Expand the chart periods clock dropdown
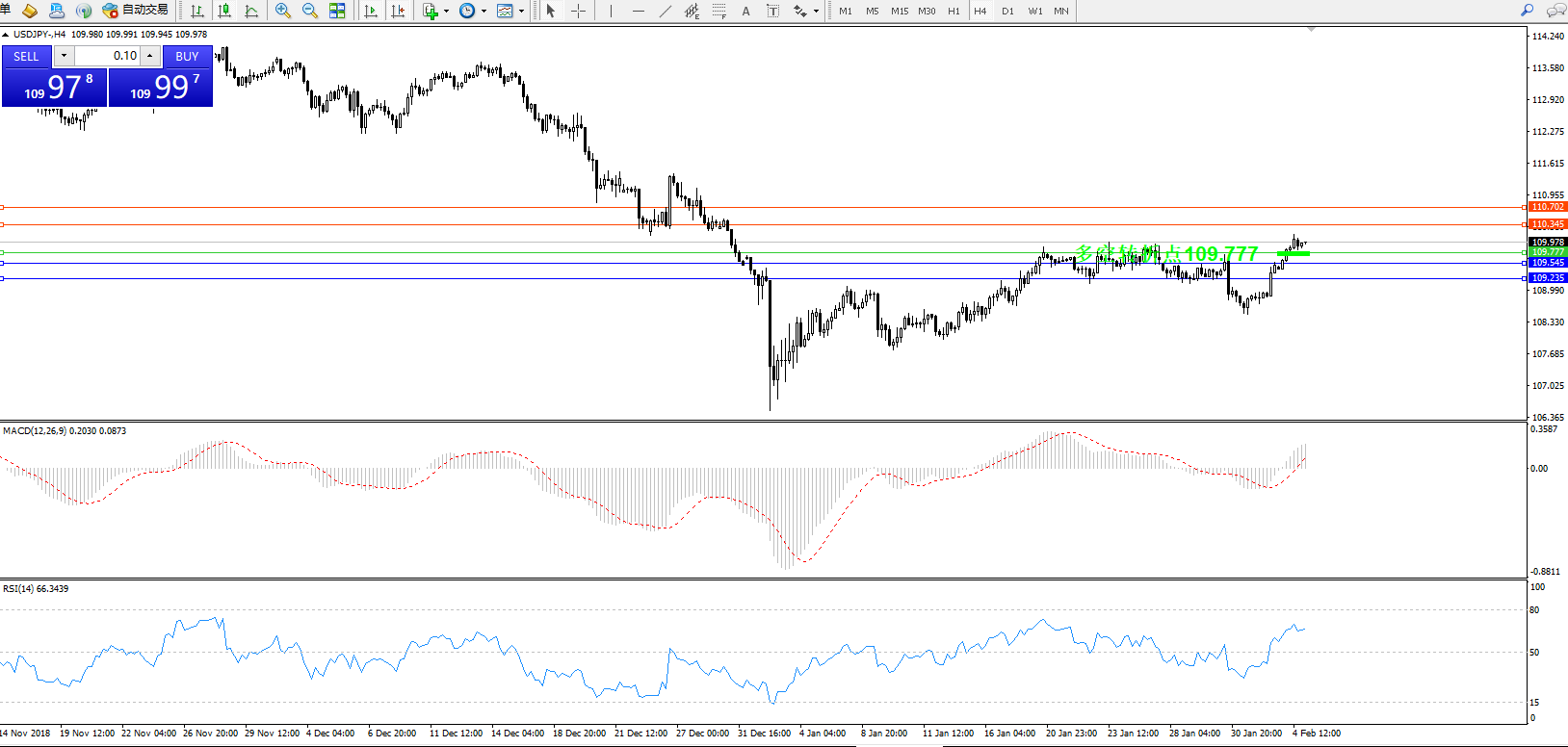Screen dimensions: 1568x747 483,12
